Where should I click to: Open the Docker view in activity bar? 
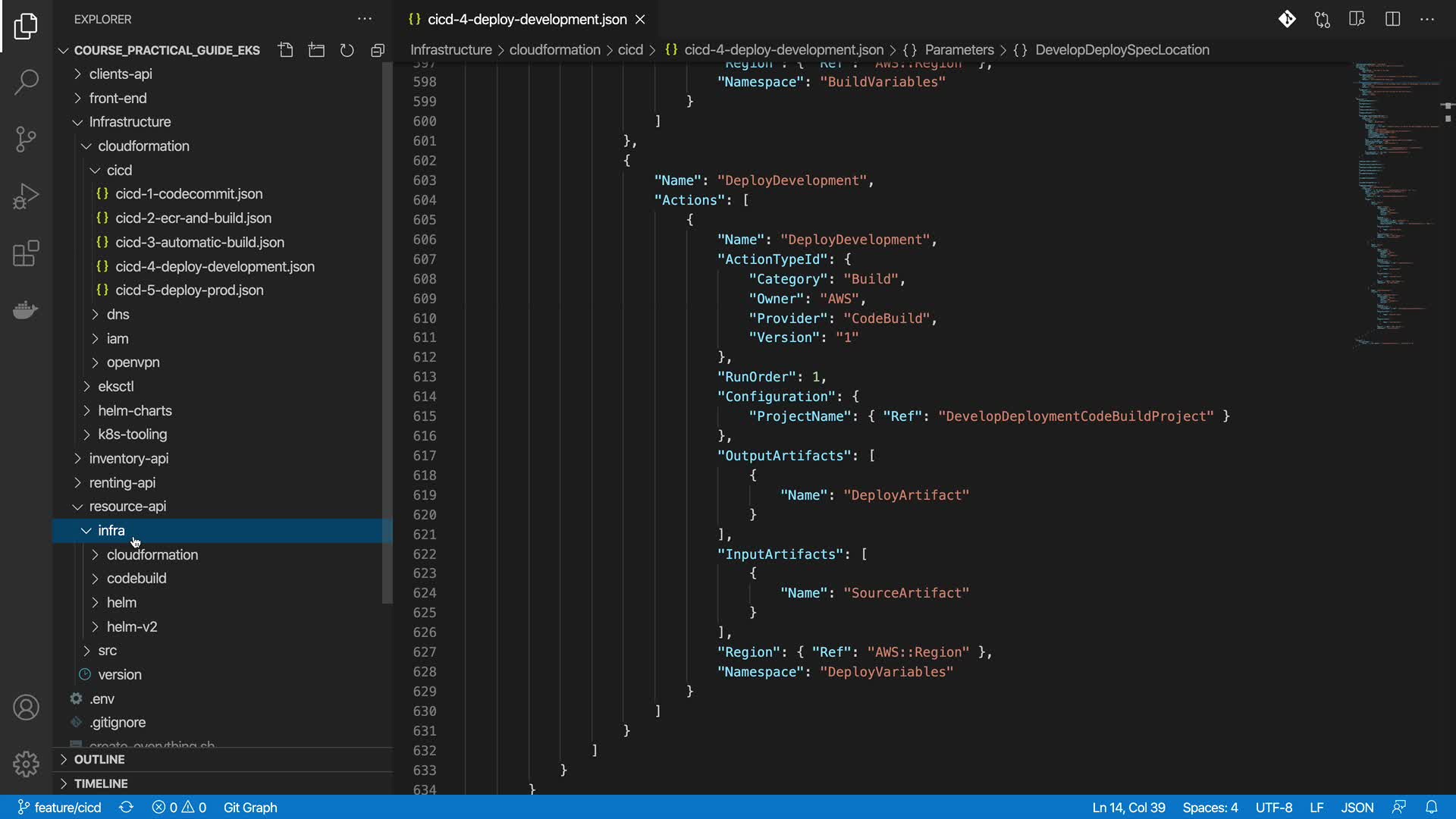click(x=26, y=310)
